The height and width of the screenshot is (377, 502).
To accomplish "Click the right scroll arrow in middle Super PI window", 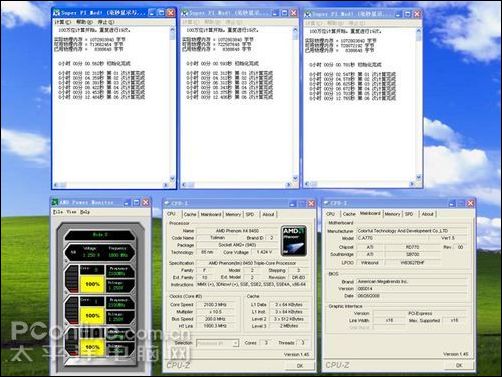I will [x=289, y=185].
